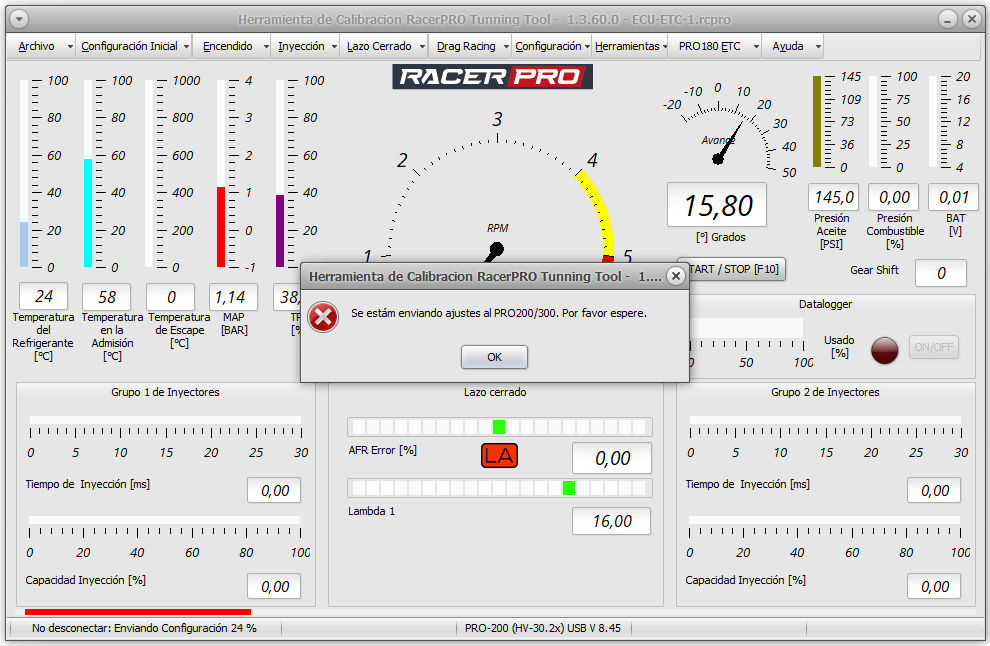Click the red error icon in dialog

tap(323, 316)
